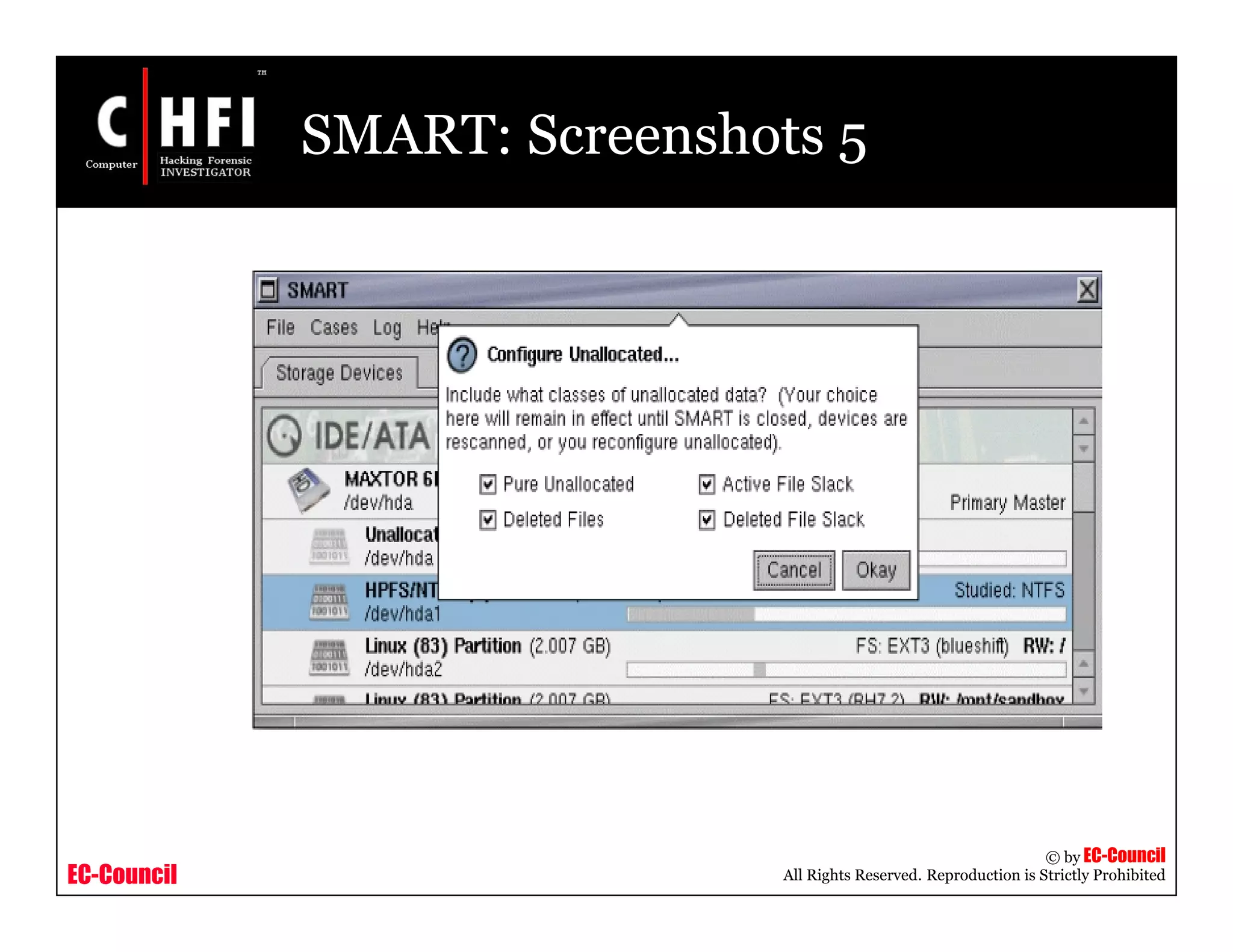Click the MAXTOR hard drive icon
The image size is (1233, 952).
[x=309, y=490]
